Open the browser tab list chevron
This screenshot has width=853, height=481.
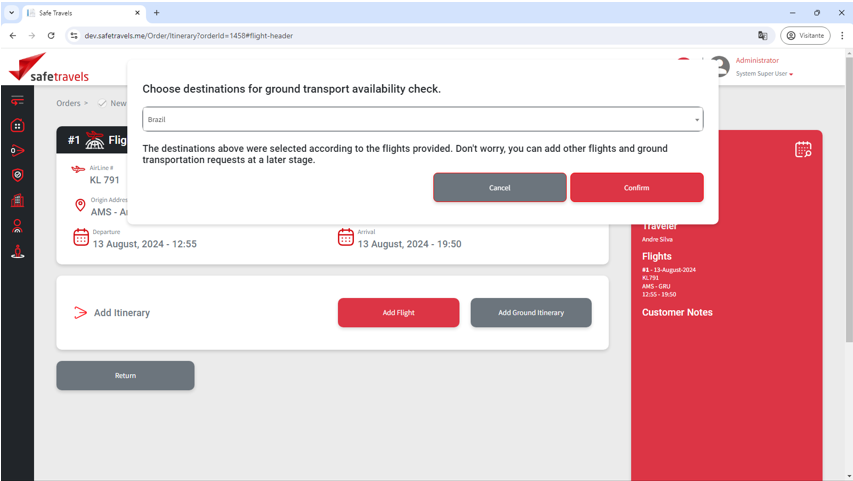click(10, 12)
